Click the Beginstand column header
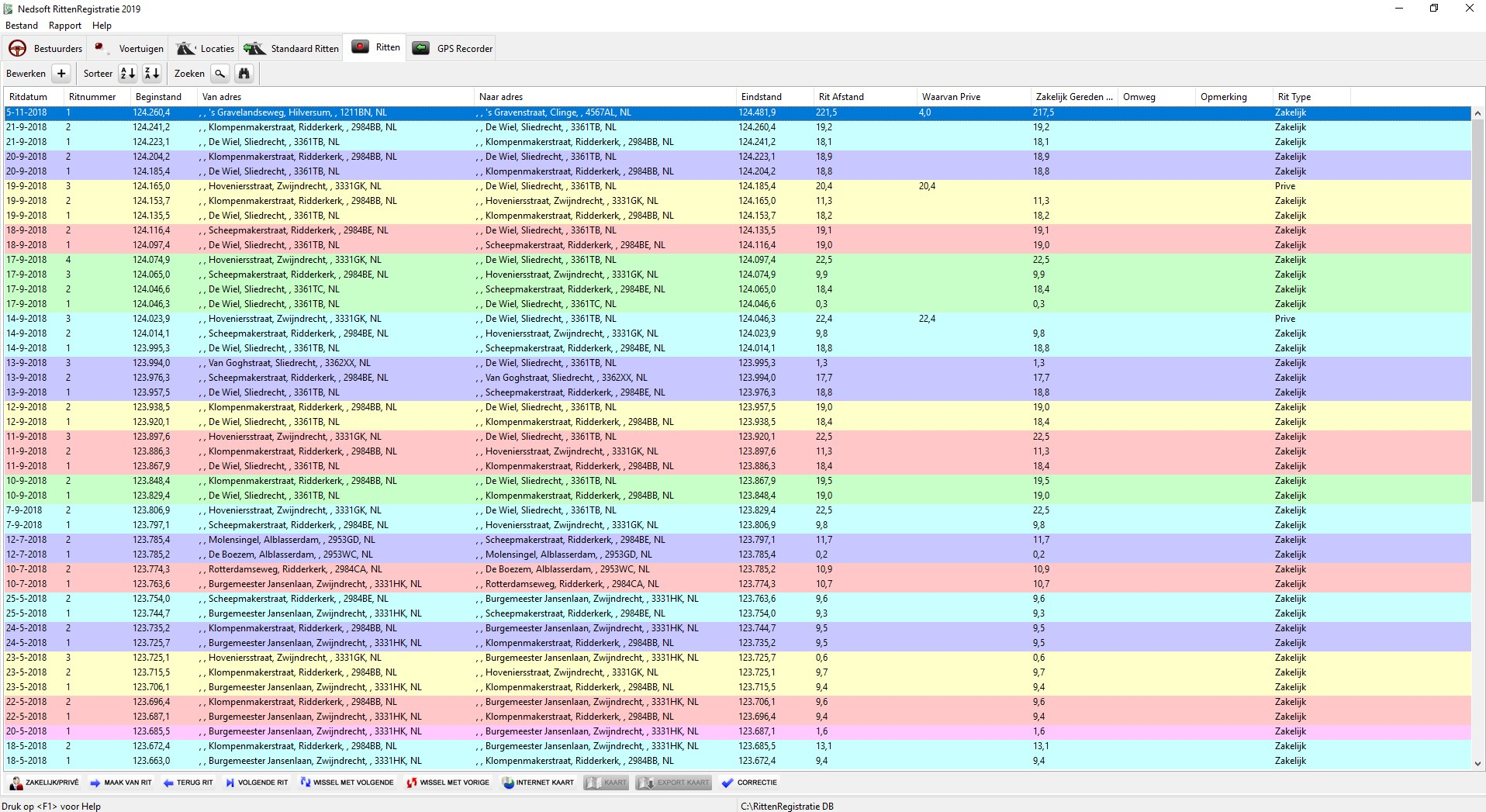The image size is (1486, 812). point(164,97)
